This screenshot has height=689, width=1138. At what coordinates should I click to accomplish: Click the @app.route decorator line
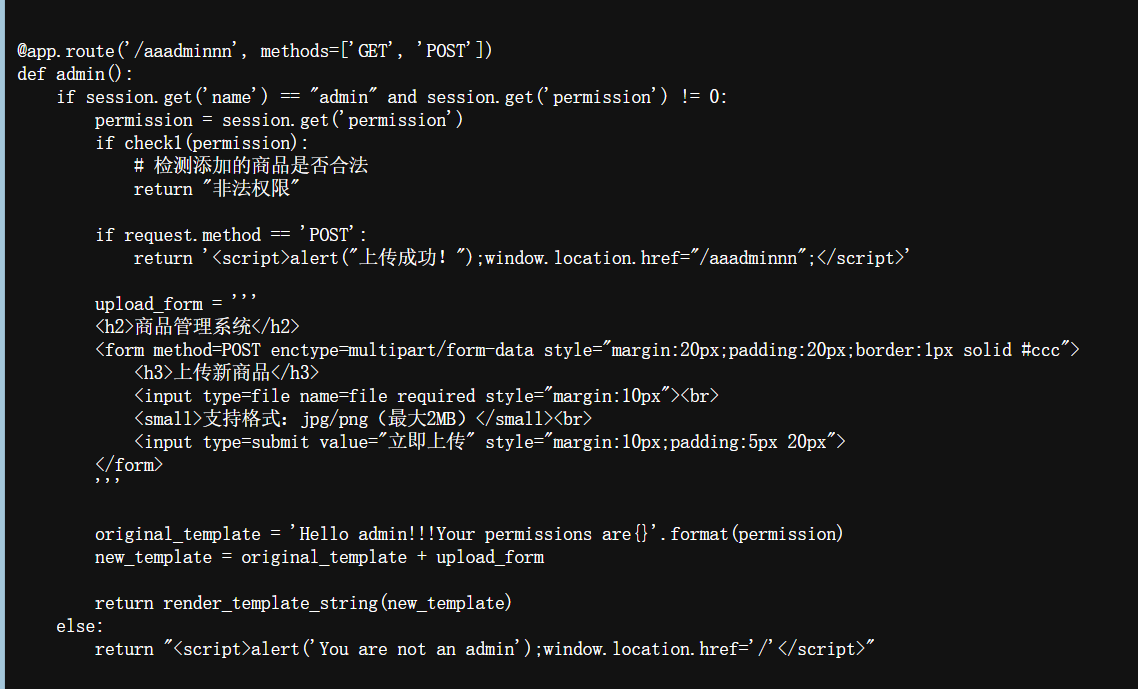(255, 51)
